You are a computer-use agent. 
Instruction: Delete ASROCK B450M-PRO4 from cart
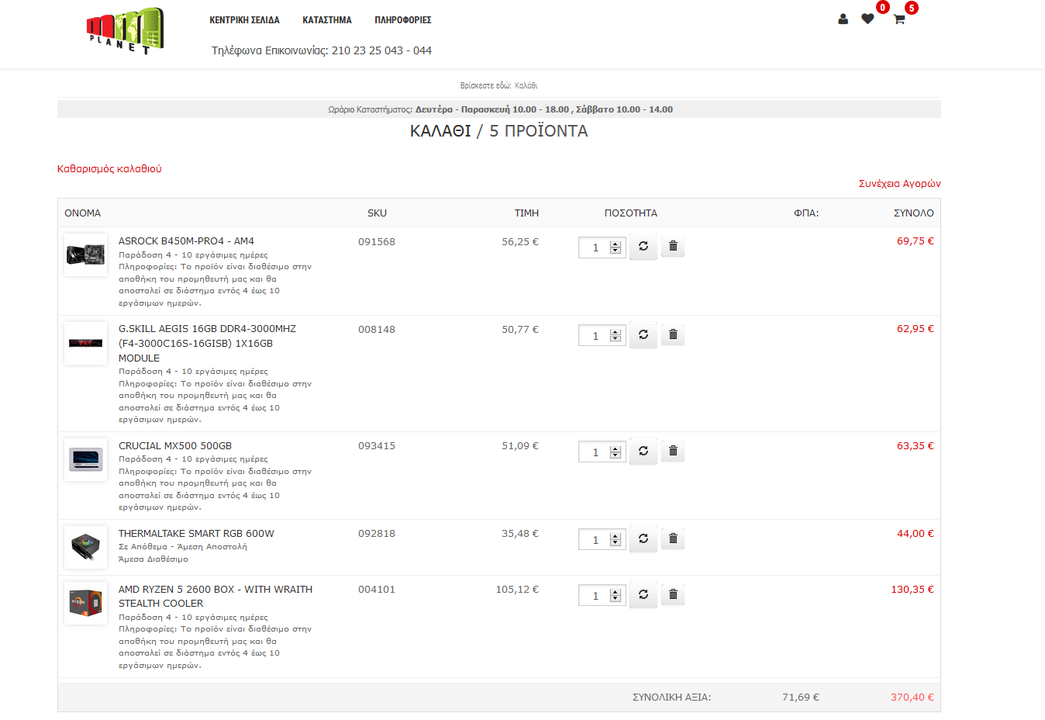[673, 247]
